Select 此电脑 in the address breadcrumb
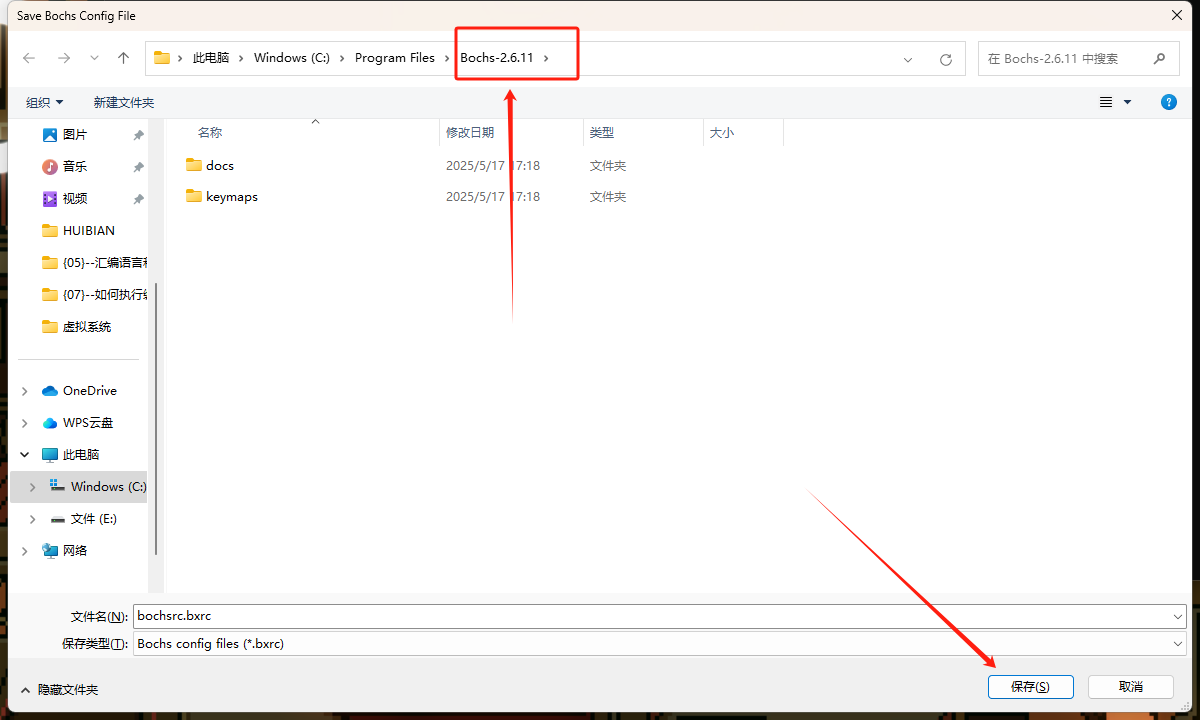 tap(211, 58)
